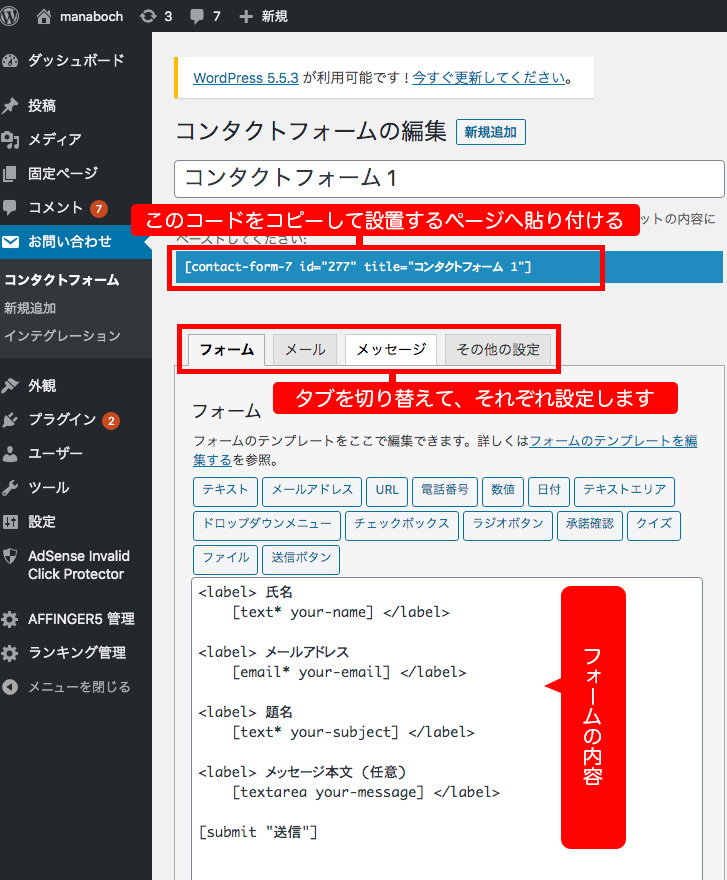The width and height of the screenshot is (727, 880).
Task: Insert a 電話番号 tag
Action: pos(445,491)
